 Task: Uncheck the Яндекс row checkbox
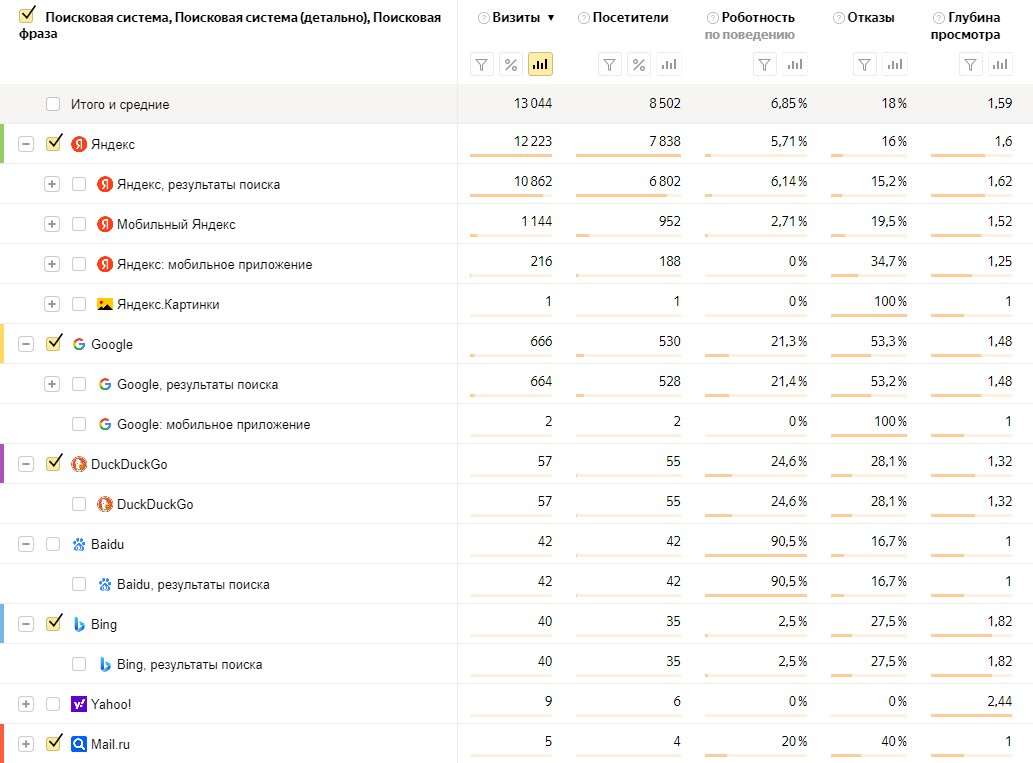[x=54, y=144]
